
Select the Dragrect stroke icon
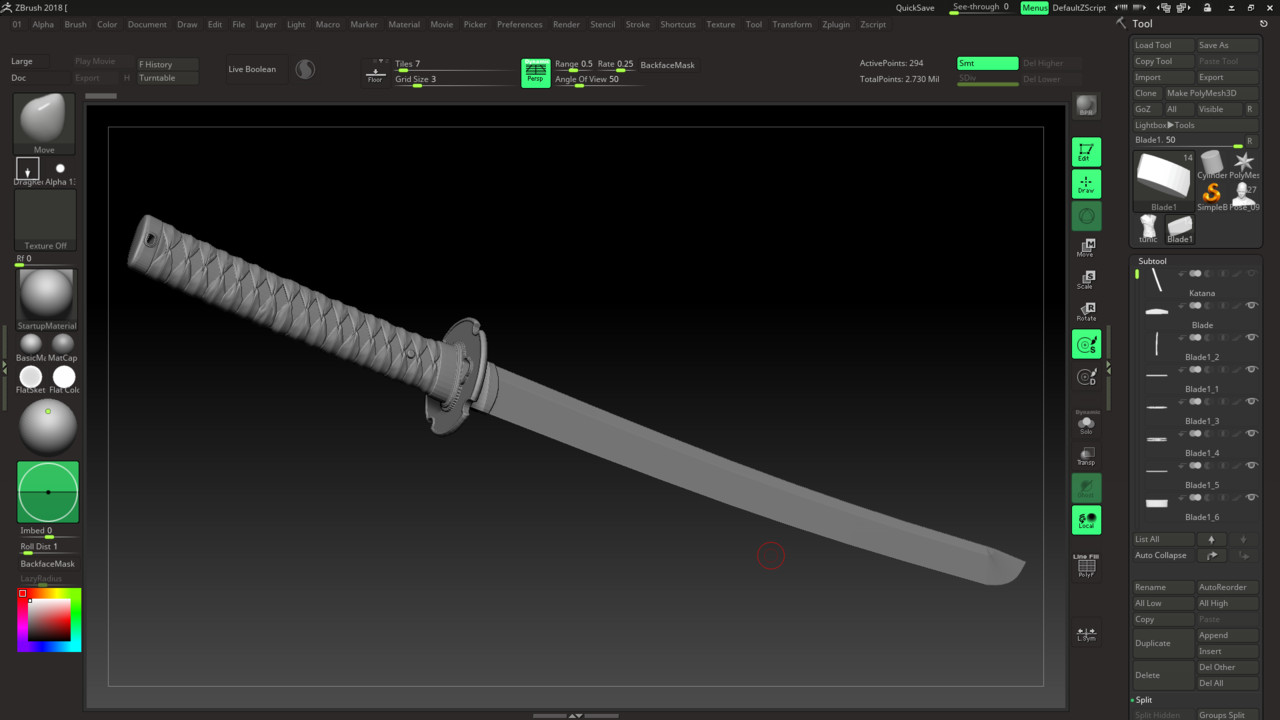(28, 169)
